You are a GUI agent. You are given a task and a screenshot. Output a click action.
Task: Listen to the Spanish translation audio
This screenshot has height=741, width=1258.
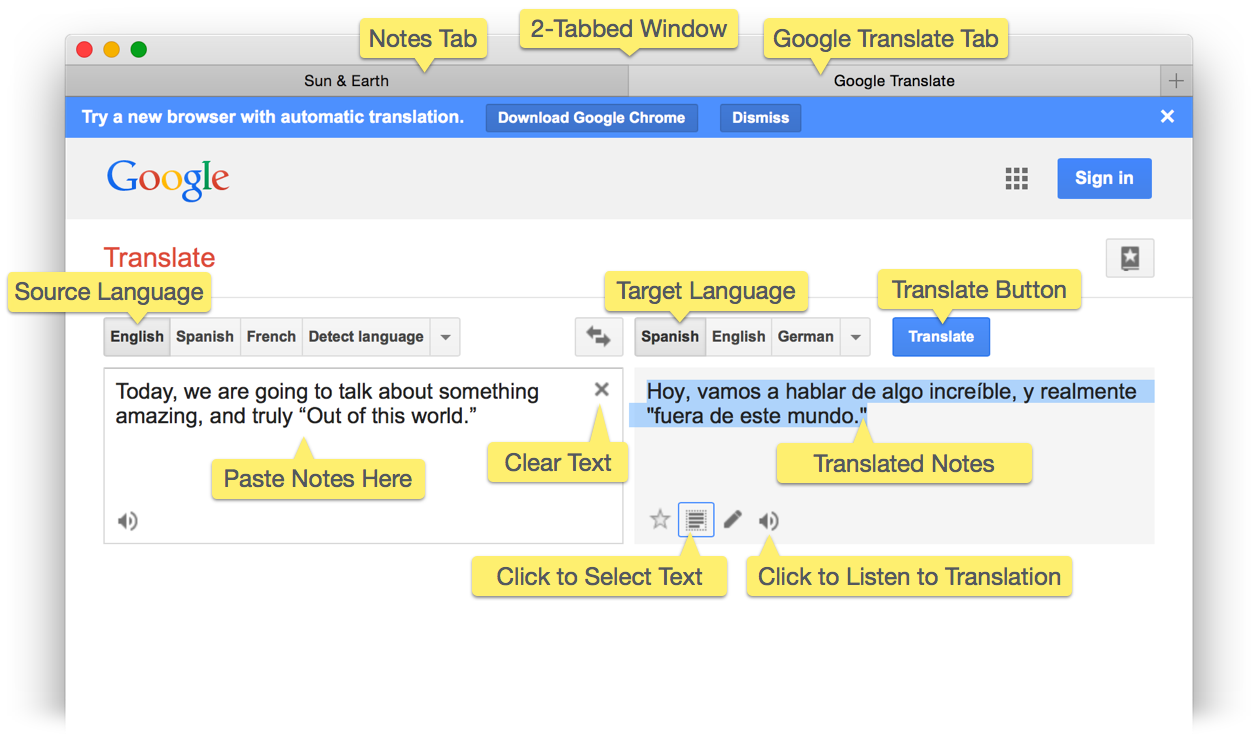pyautogui.click(x=768, y=520)
